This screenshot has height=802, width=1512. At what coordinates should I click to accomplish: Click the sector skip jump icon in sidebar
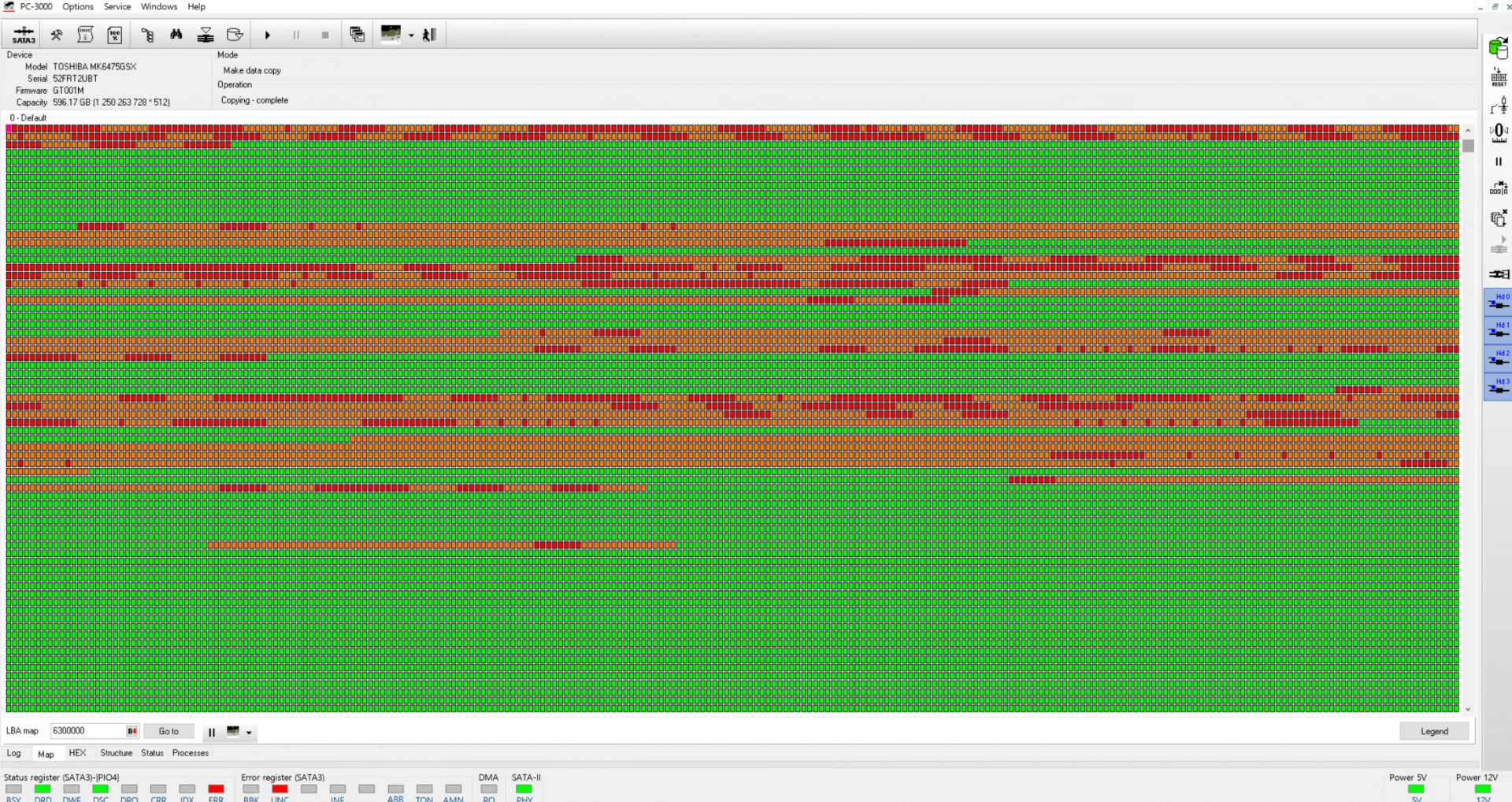click(1499, 188)
